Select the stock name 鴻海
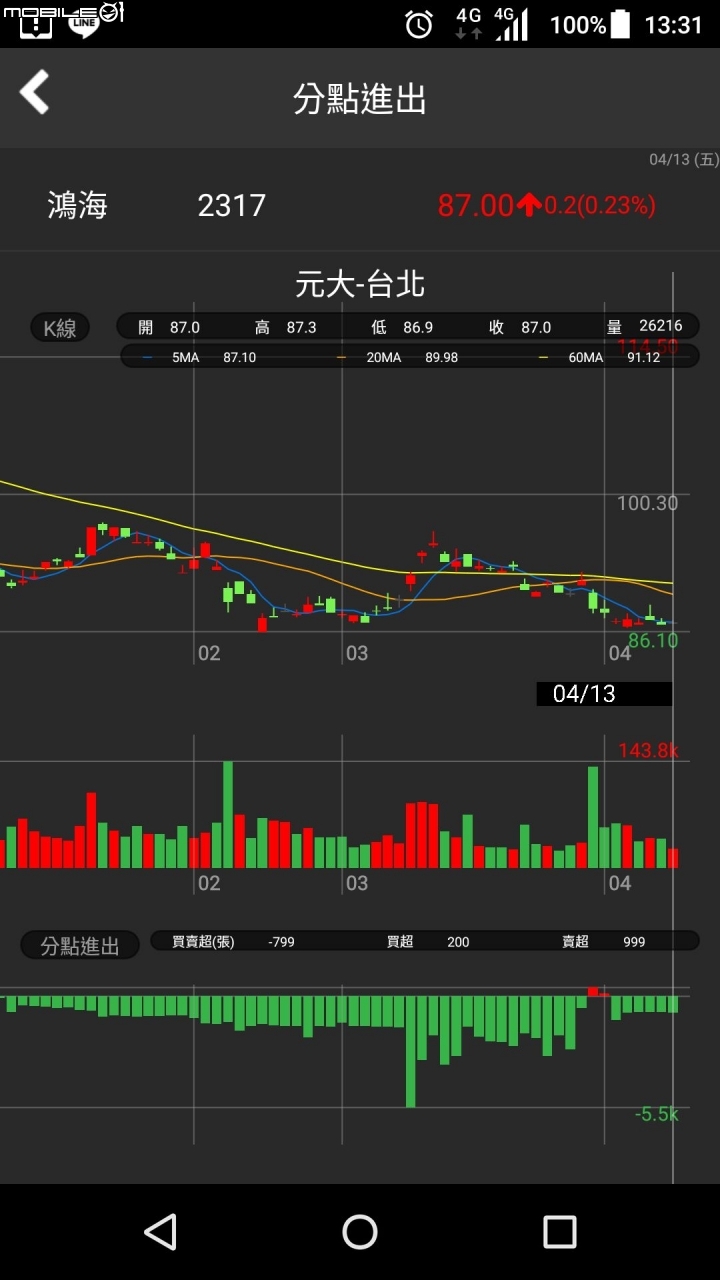The image size is (720, 1280). (78, 205)
